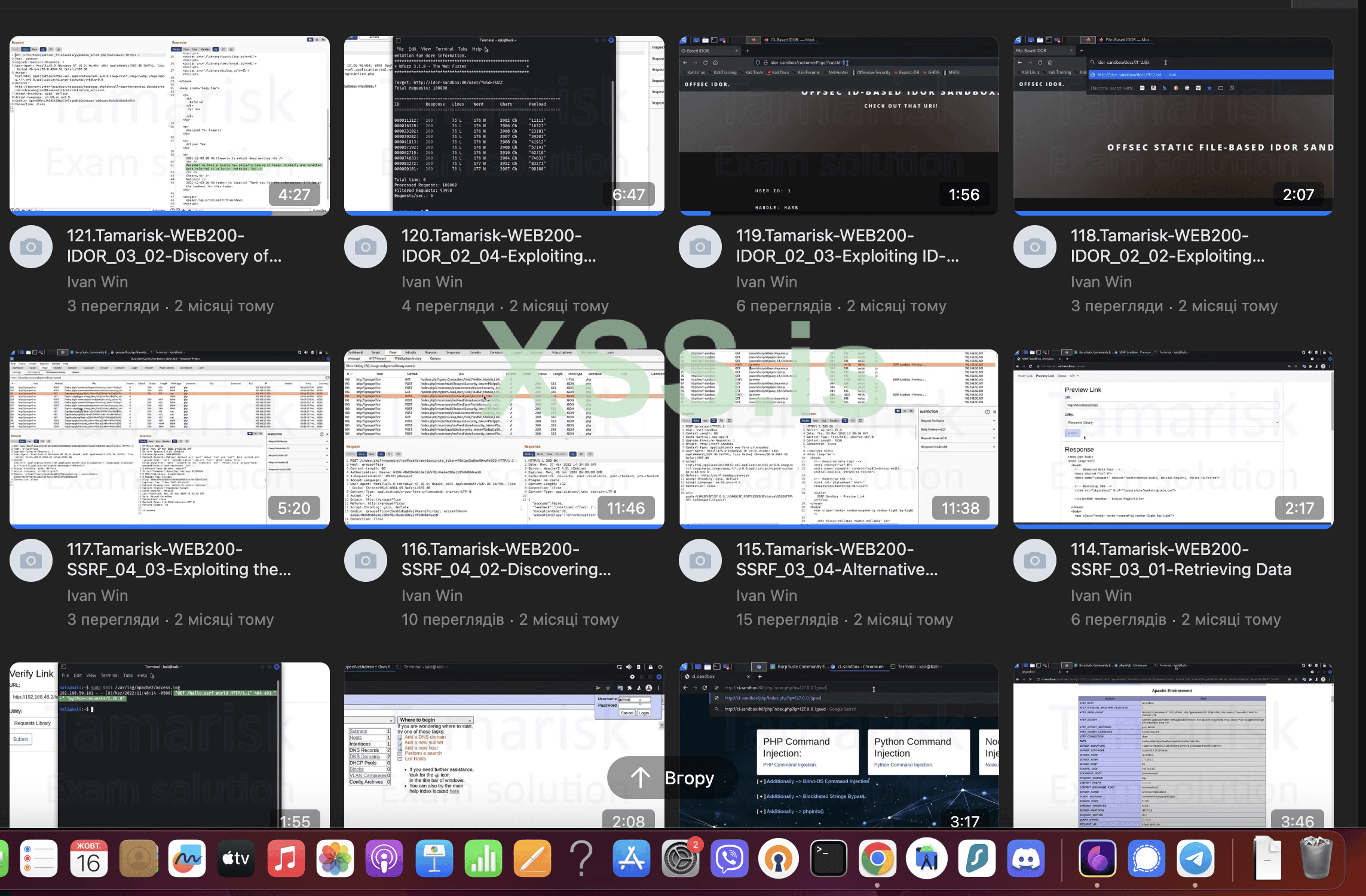Open System Settings with badge 2
The image size is (1366, 896).
[681, 859]
